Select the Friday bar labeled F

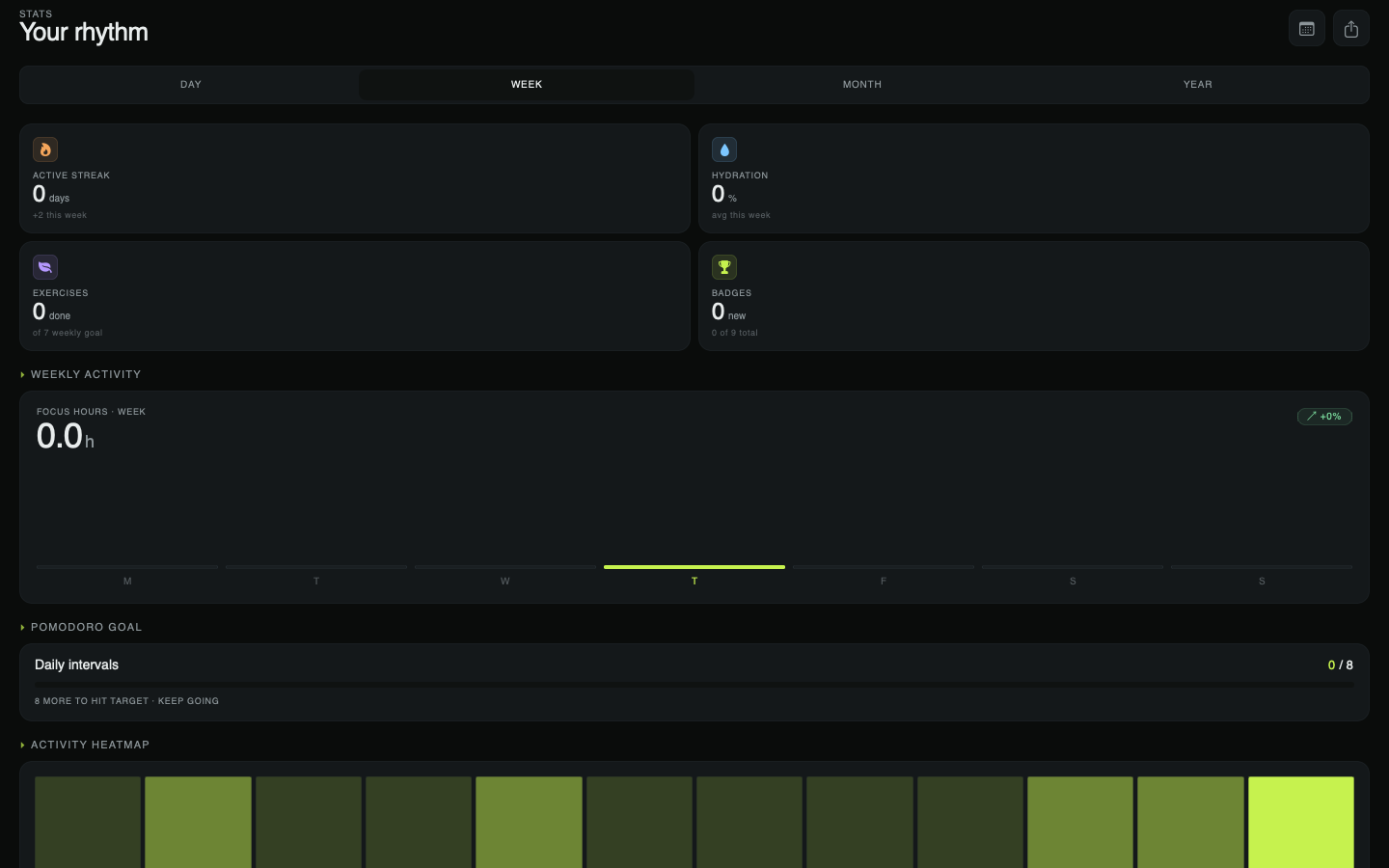(884, 567)
